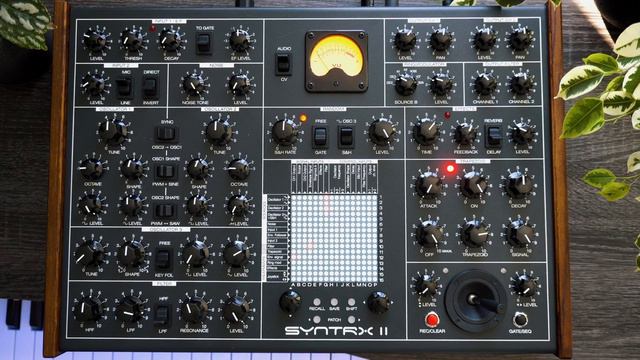Screen dimensions: 640x360
Task: Adjust the Oscillator 1 OCTAVE knob
Action: click(x=92, y=168)
